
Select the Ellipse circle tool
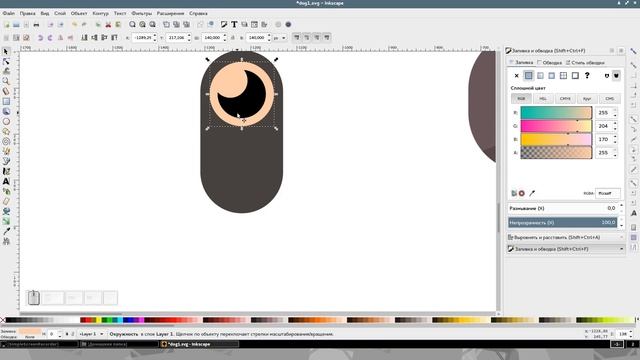pos(6,121)
